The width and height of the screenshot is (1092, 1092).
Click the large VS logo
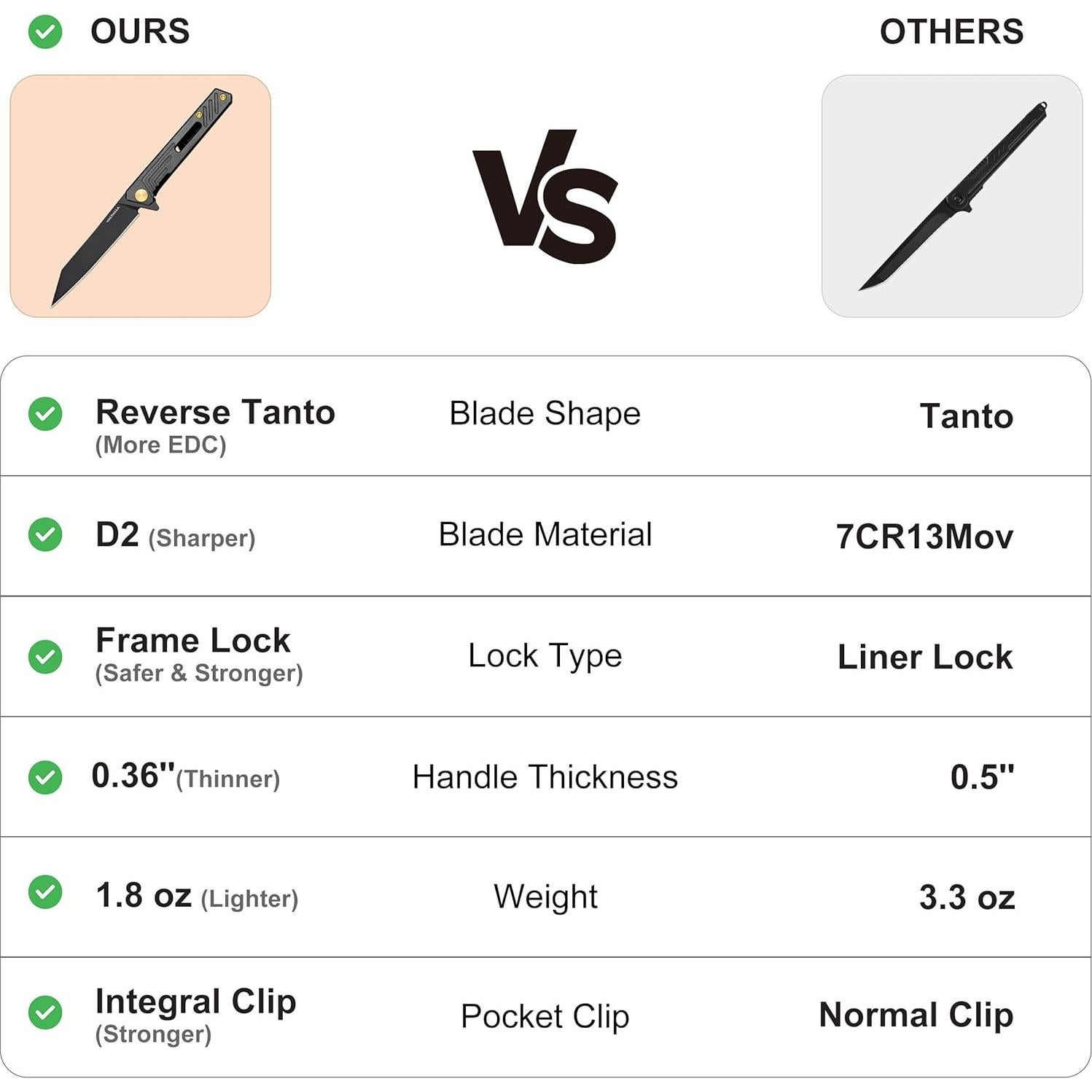pyautogui.click(x=545, y=197)
